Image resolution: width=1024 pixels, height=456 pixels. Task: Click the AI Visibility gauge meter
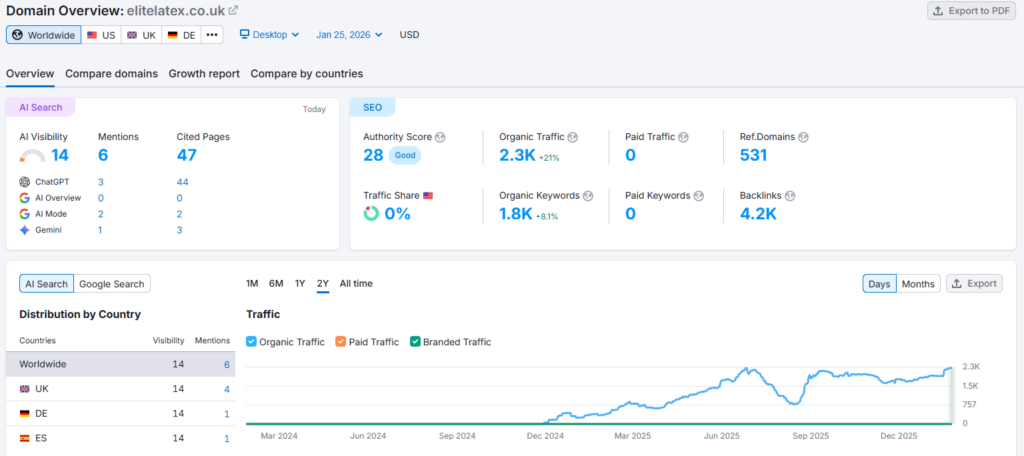point(32,156)
